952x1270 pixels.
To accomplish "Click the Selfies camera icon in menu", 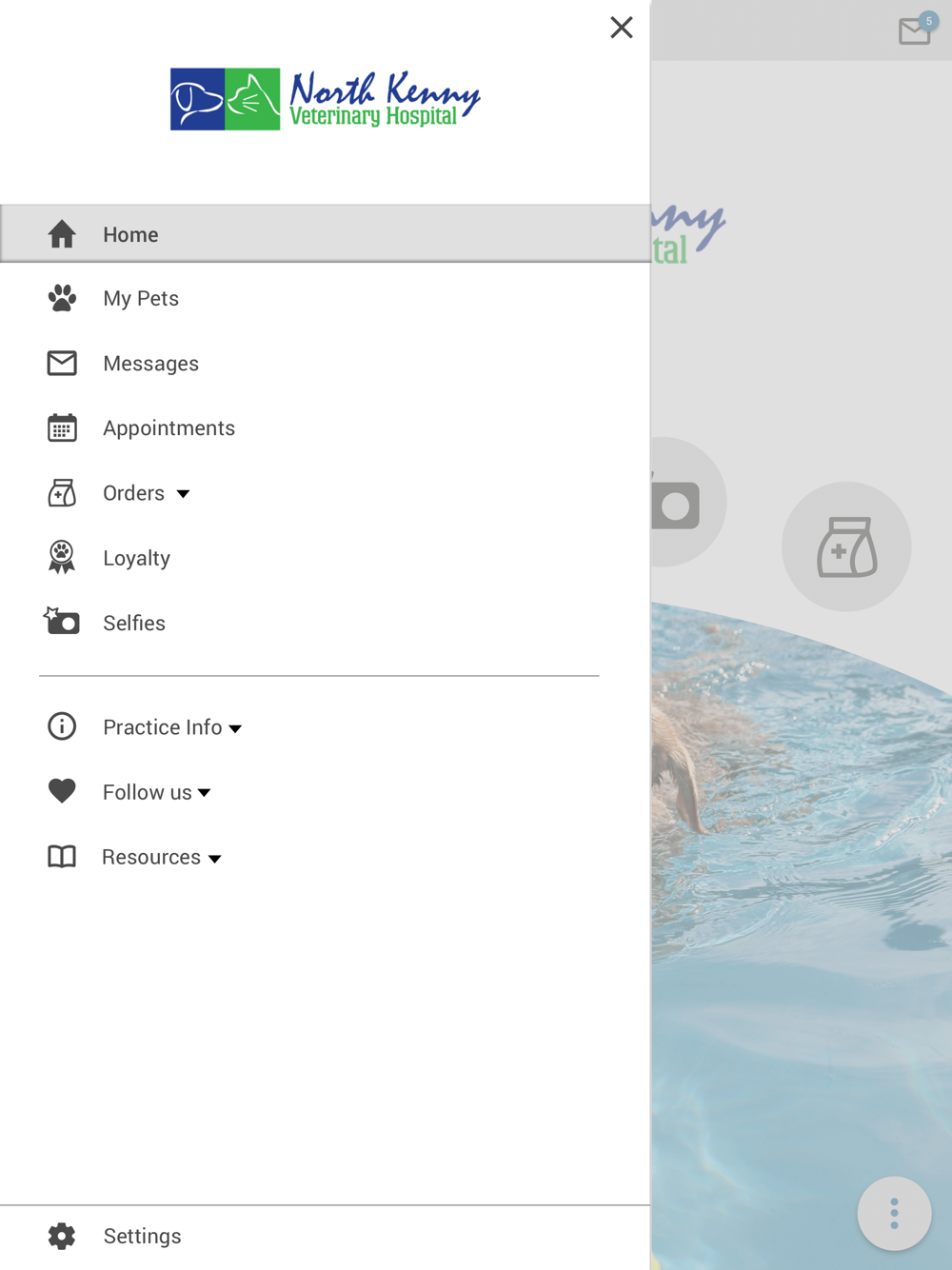I will tap(62, 622).
